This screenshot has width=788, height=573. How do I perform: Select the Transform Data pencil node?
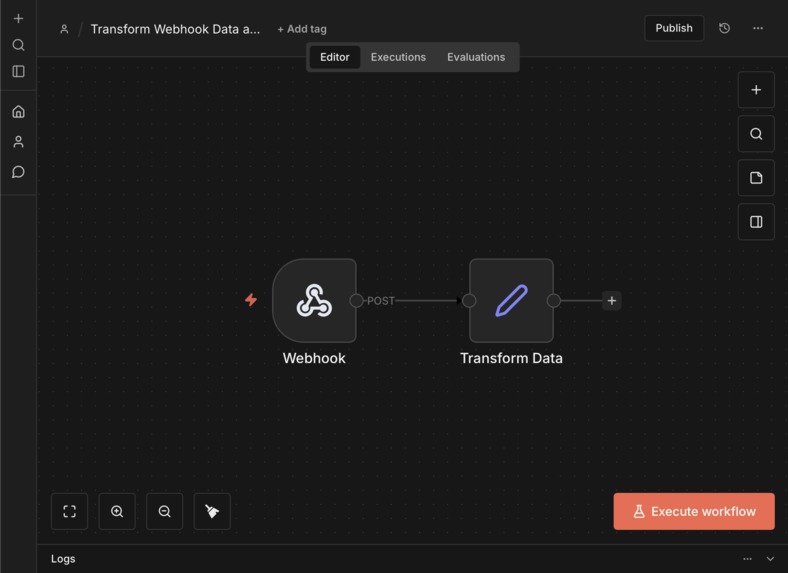click(512, 301)
